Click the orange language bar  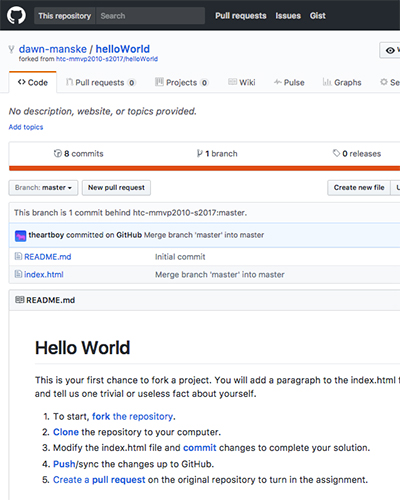pos(204,168)
